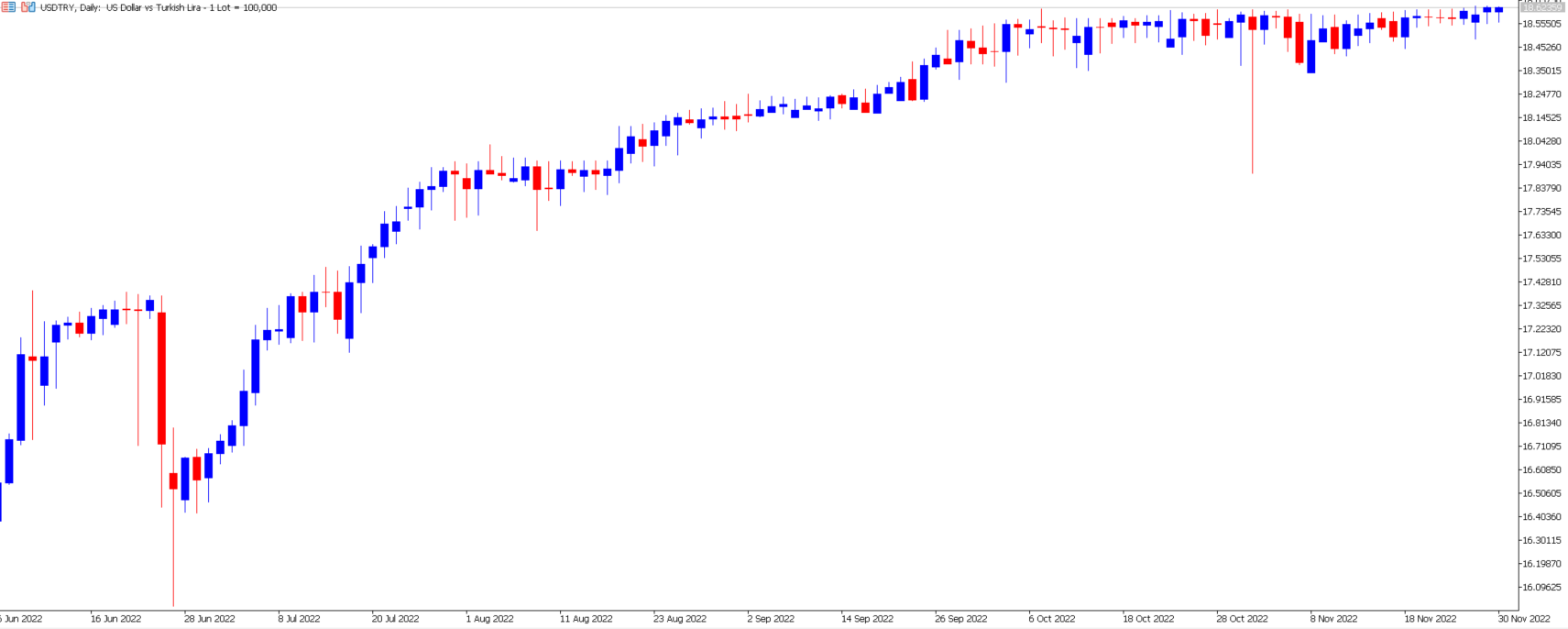1568x629 pixels.
Task: Click the red table-style icon before chart title
Action: [x=9, y=7]
